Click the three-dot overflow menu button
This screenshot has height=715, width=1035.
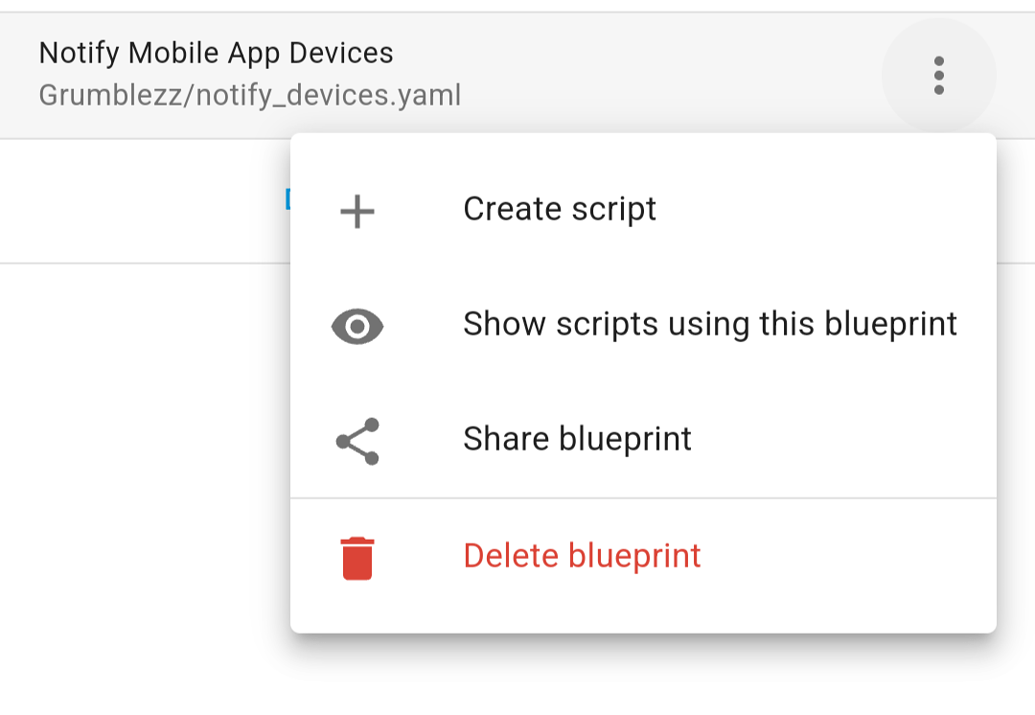938,76
